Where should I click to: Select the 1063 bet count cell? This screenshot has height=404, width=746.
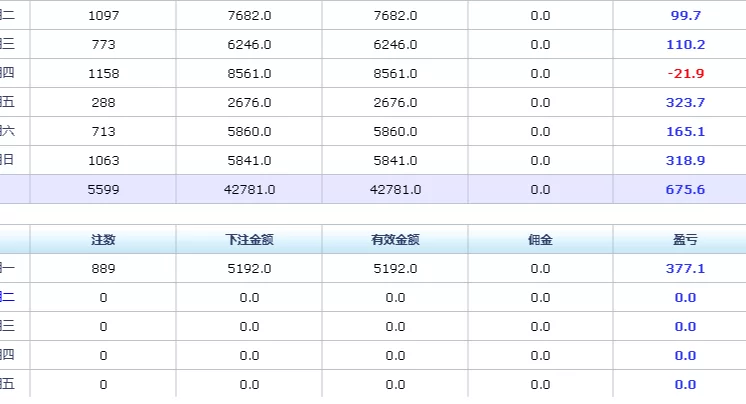103,161
